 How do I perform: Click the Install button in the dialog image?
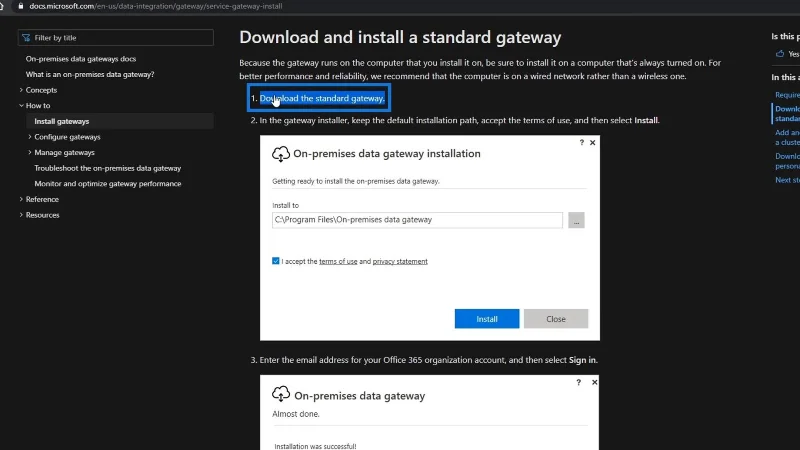click(487, 319)
